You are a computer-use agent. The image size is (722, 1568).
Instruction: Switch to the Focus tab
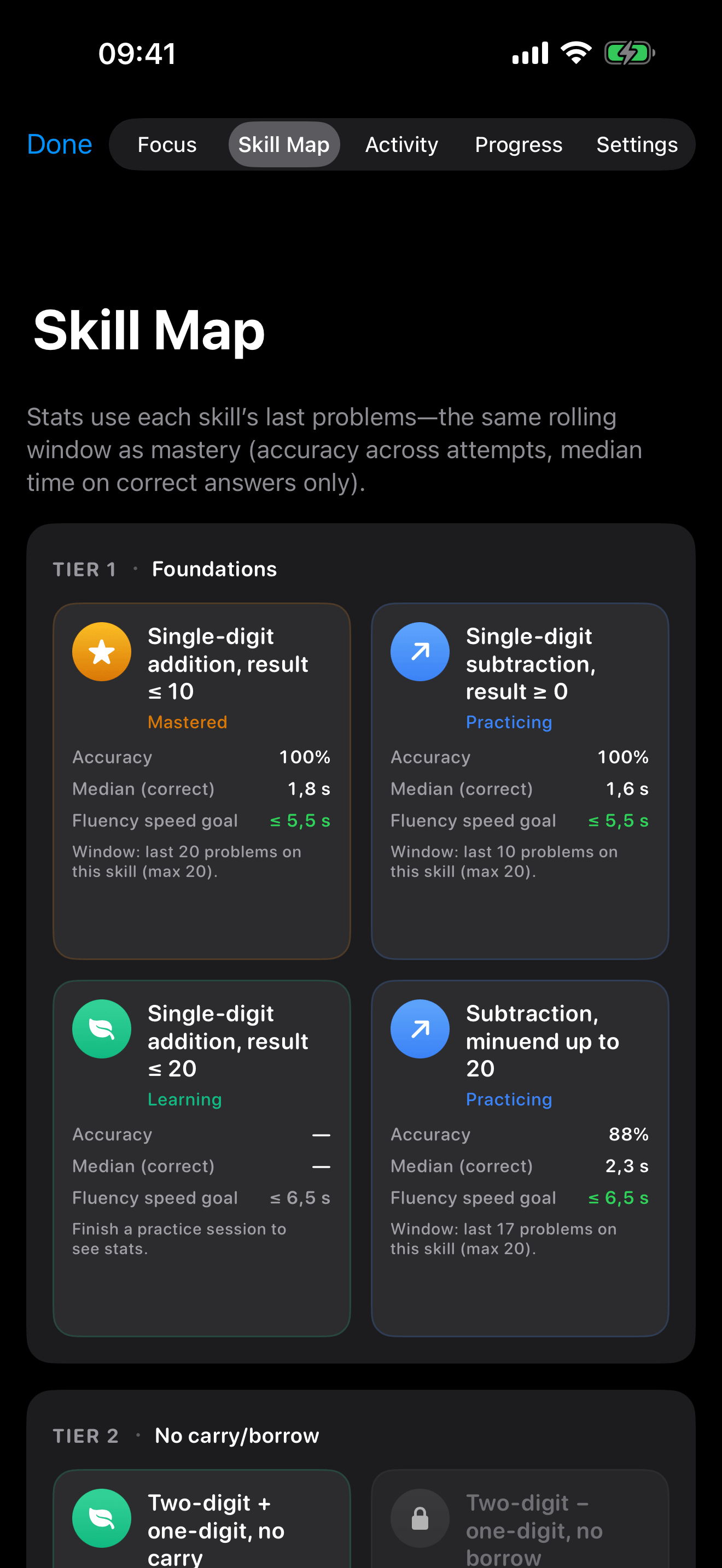coord(167,144)
